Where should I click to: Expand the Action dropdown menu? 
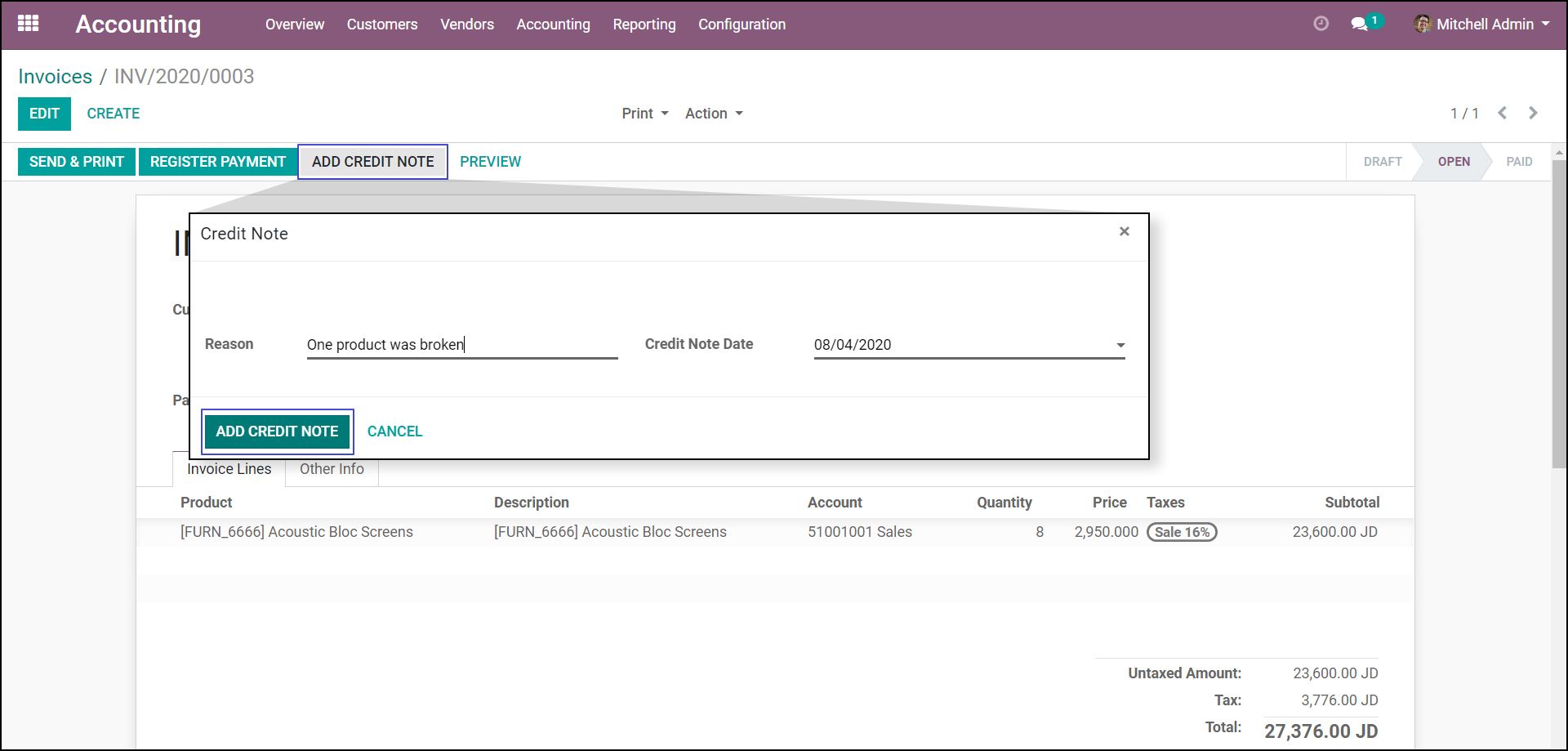click(x=714, y=114)
